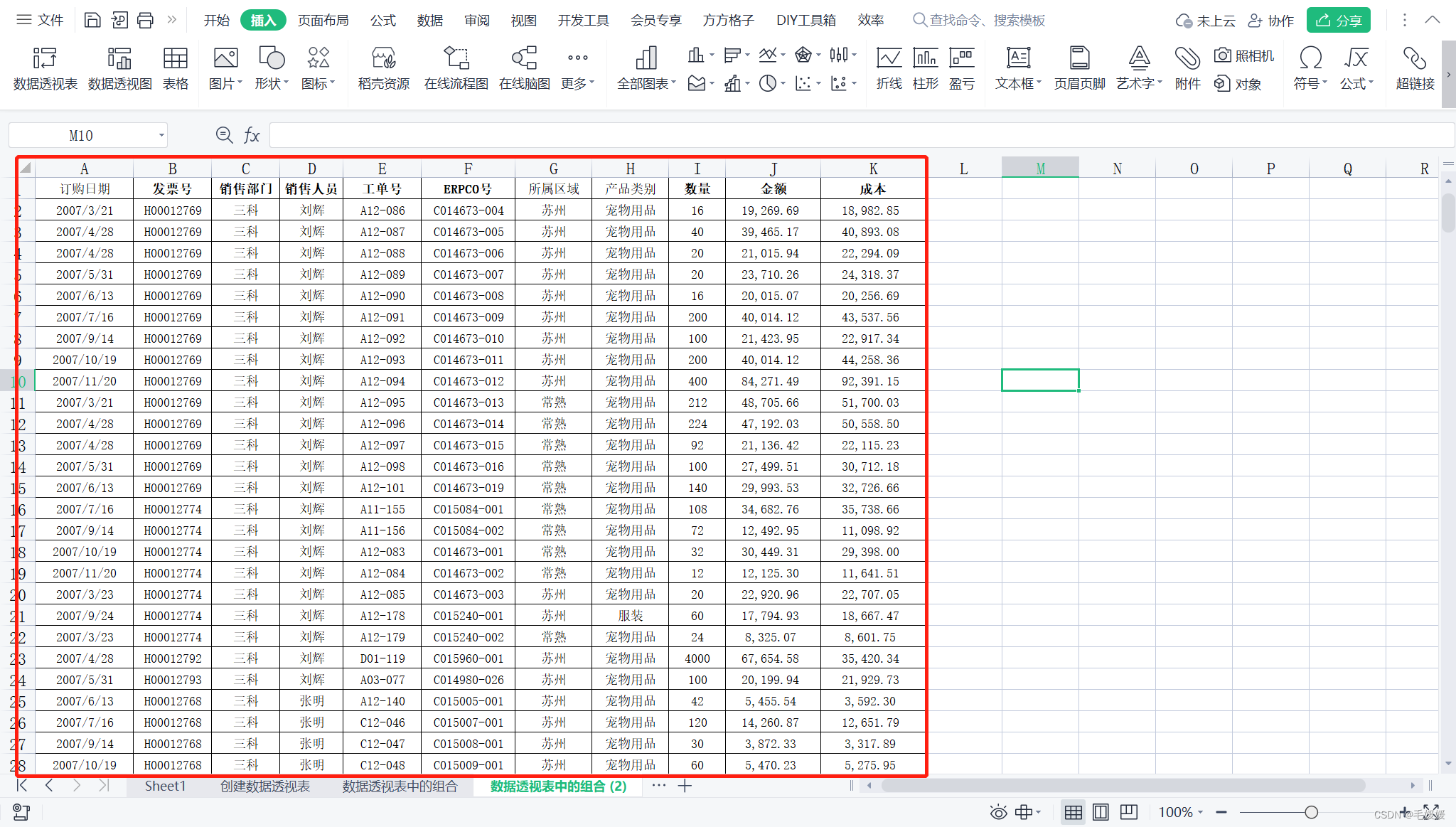Add a new sheet with plus icon
The image size is (1456, 827).
click(685, 786)
